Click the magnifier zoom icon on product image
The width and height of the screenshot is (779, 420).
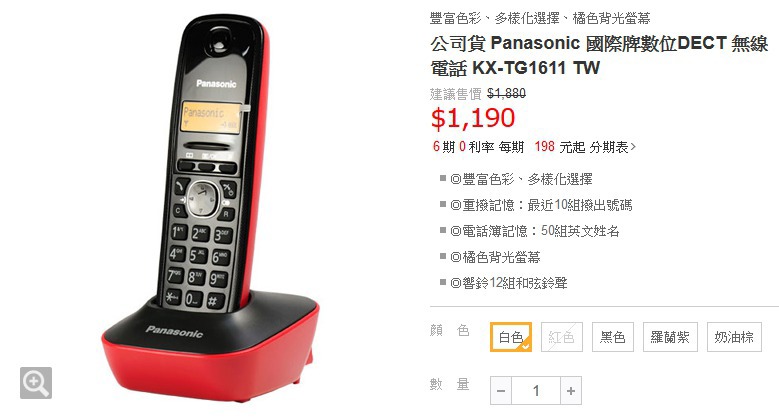tap(36, 383)
